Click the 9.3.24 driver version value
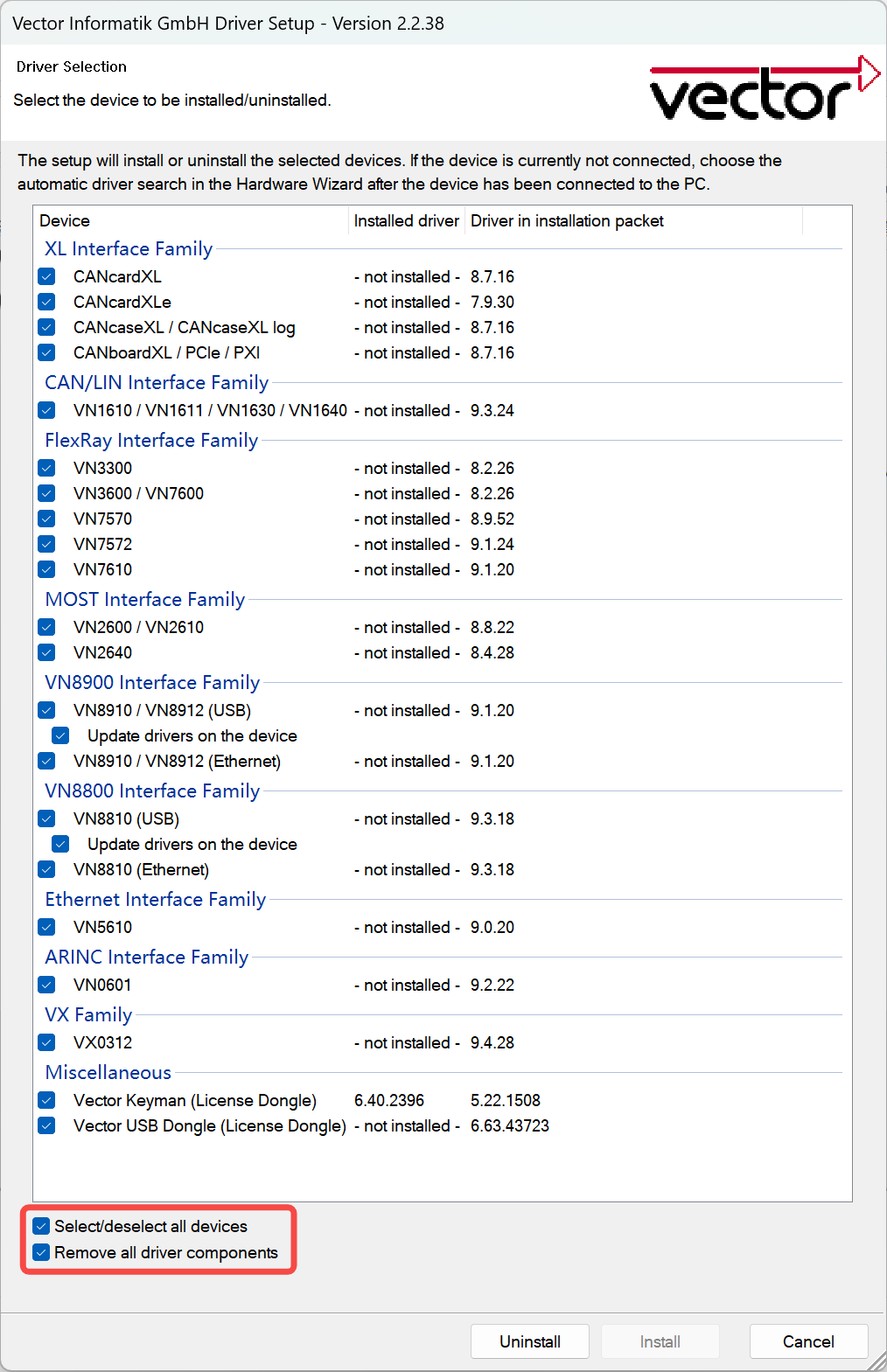The height and width of the screenshot is (1372, 887). pyautogui.click(x=492, y=410)
